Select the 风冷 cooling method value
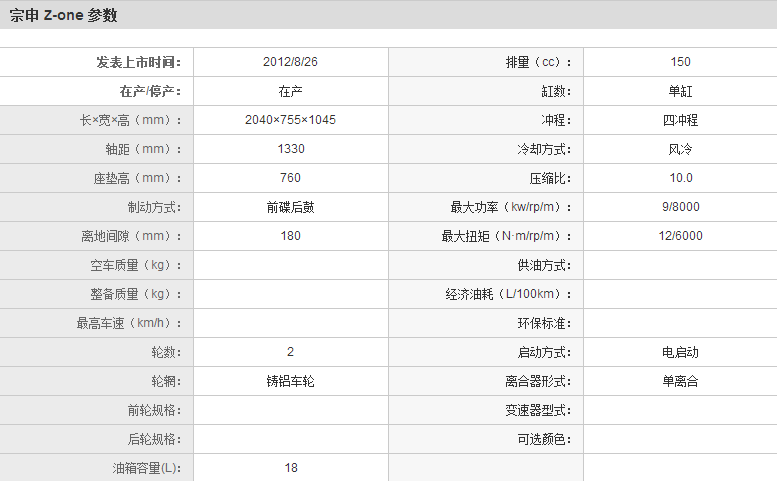Image resolution: width=777 pixels, height=481 pixels. pos(680,149)
